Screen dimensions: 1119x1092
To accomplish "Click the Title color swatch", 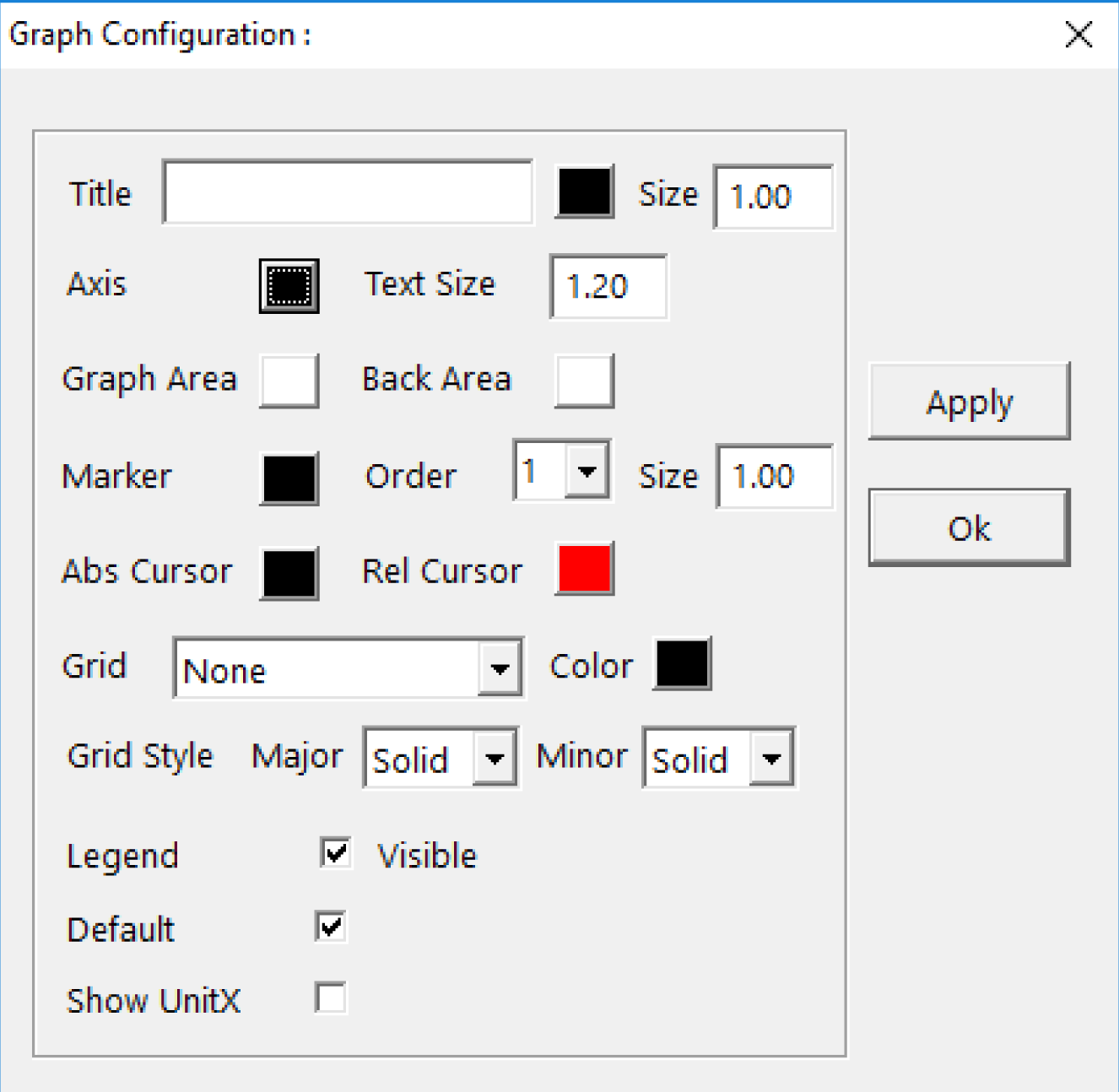I will (x=584, y=192).
